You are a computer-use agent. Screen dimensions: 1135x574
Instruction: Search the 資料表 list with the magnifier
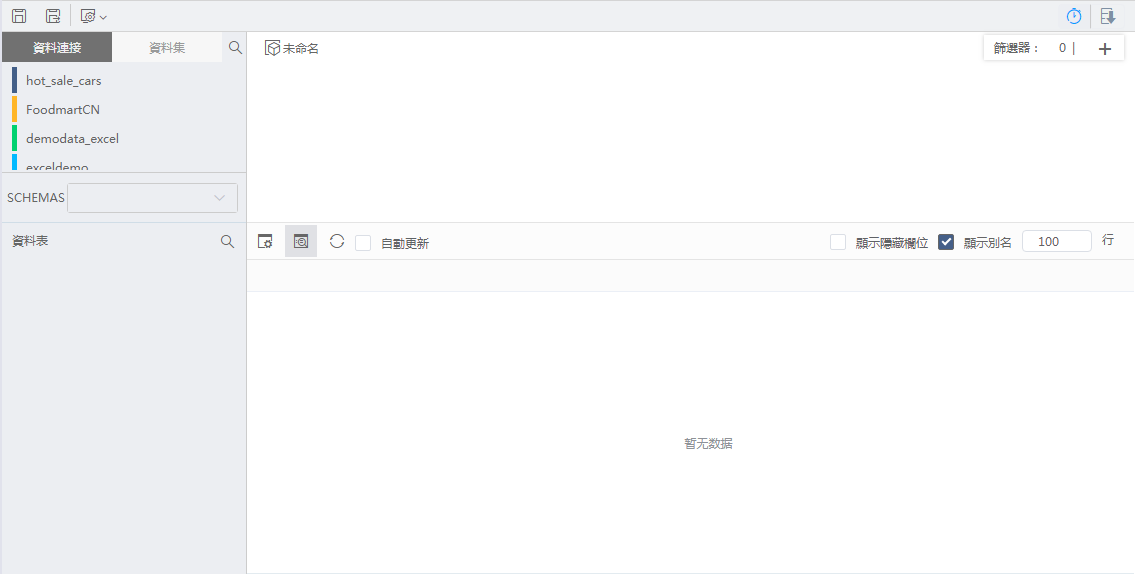coord(228,241)
